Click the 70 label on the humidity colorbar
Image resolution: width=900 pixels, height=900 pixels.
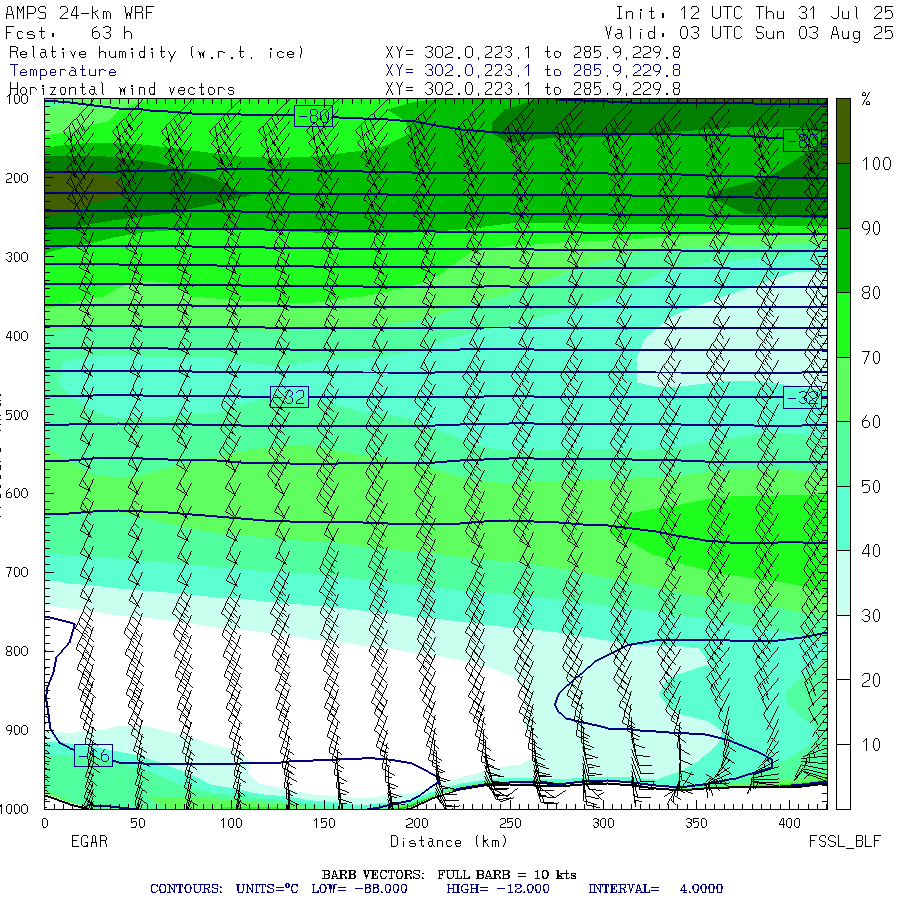click(871, 358)
